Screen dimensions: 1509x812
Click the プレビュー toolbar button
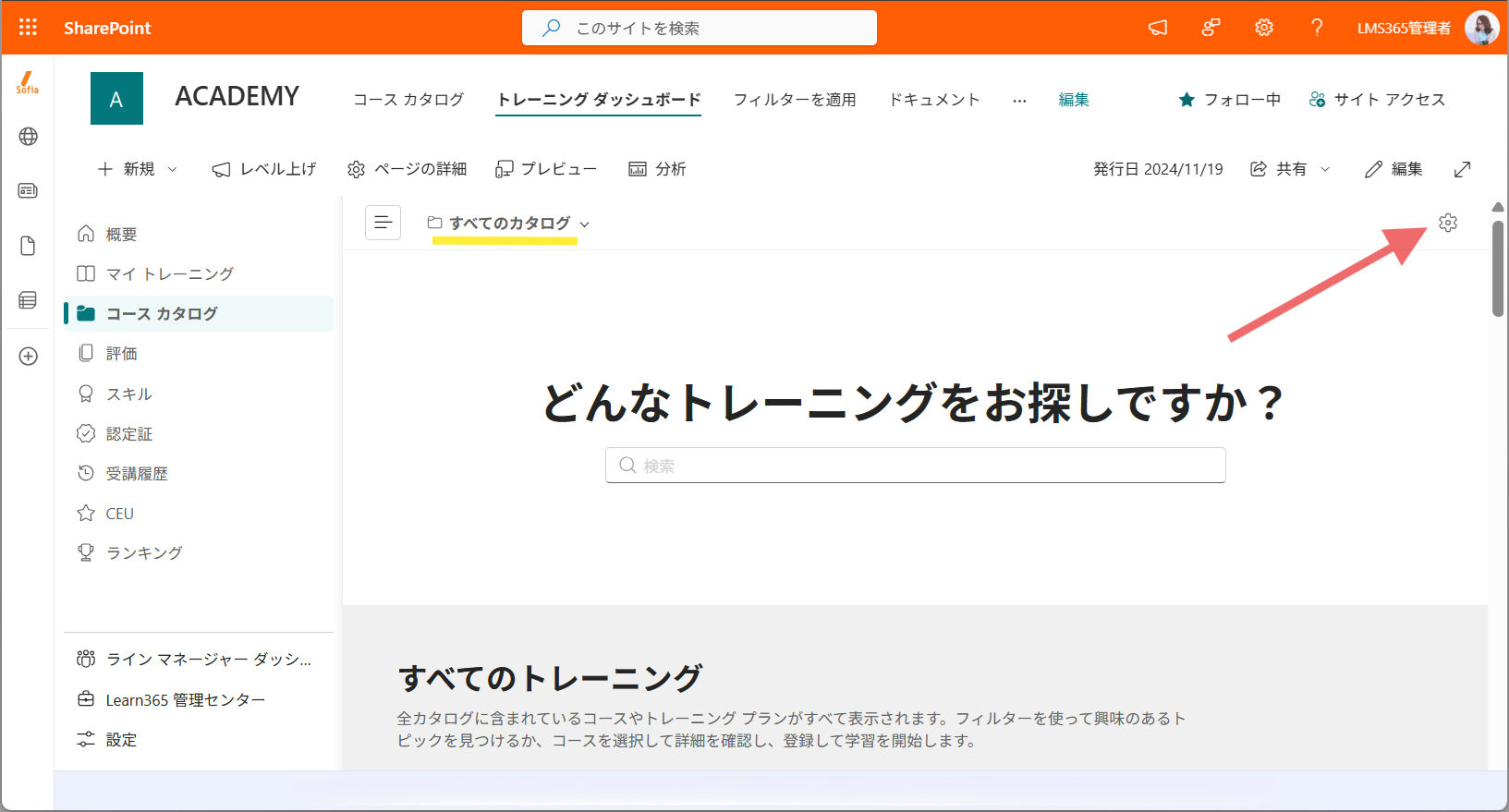tap(546, 169)
